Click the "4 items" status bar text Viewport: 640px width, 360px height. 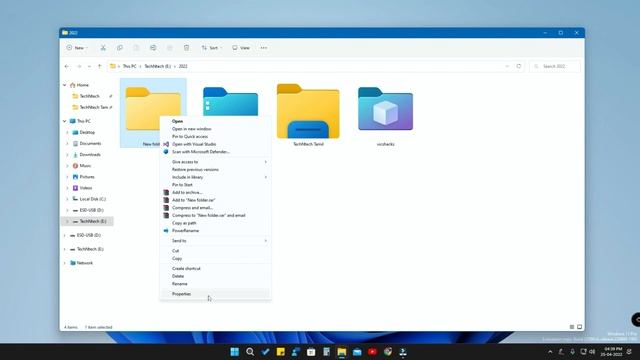coord(71,327)
